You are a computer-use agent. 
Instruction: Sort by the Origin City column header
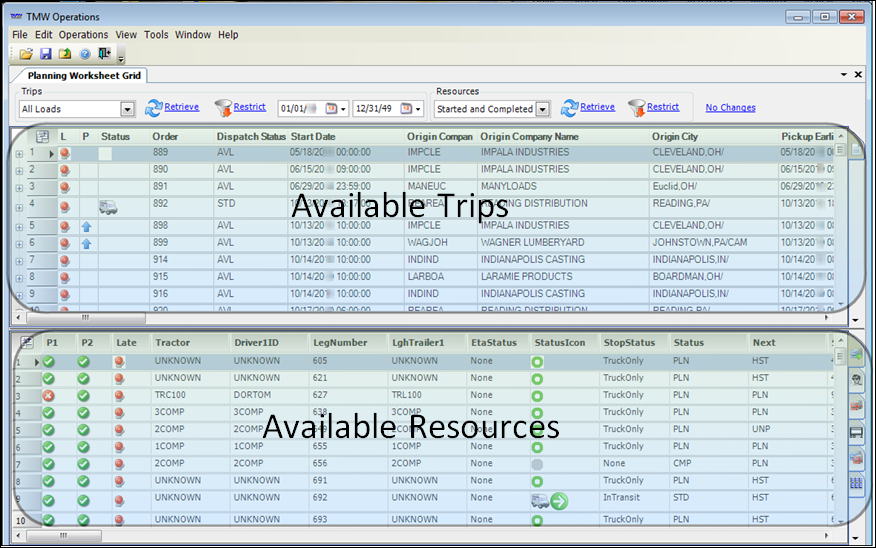(x=675, y=136)
